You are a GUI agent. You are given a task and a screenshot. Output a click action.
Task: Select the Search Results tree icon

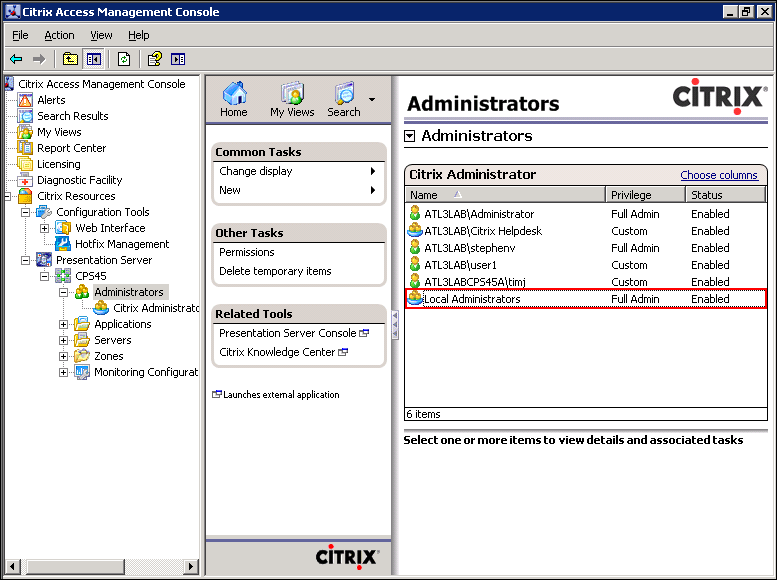[25, 116]
